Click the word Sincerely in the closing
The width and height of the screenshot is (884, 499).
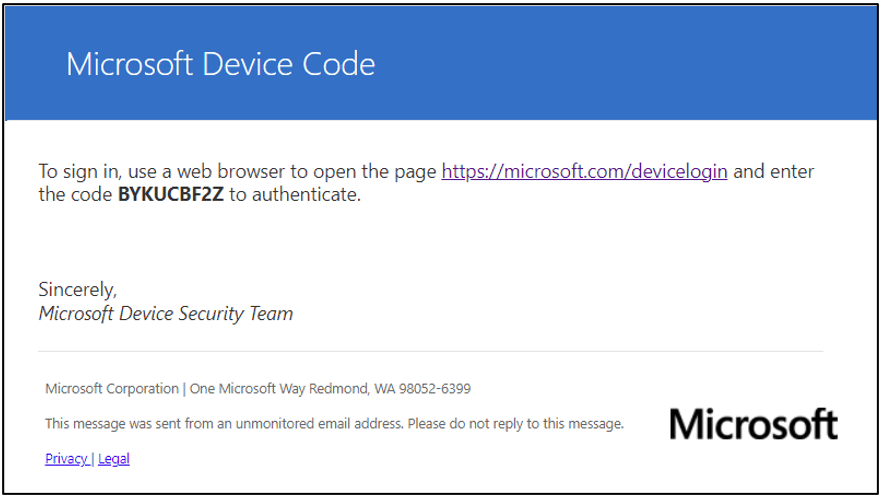tap(77, 290)
